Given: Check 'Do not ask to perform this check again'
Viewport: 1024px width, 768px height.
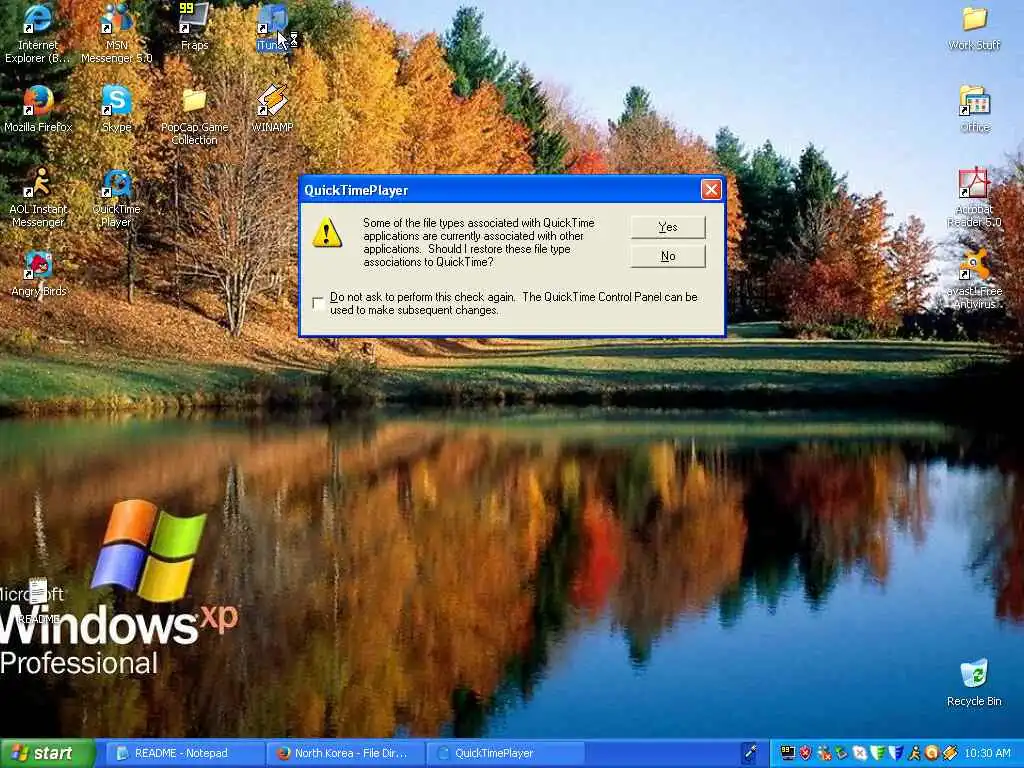Looking at the screenshot, I should pos(318,303).
